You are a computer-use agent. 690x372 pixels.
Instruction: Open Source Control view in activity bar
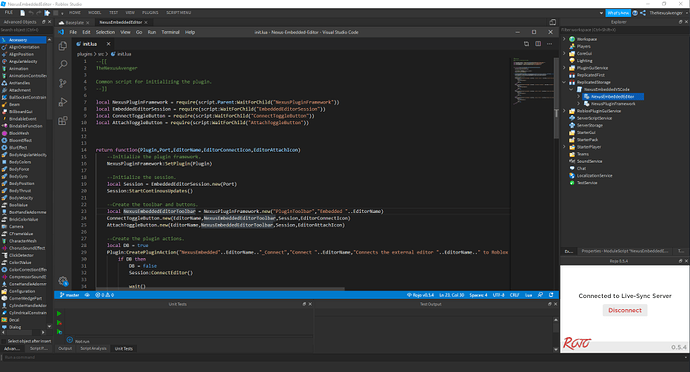coord(63,83)
